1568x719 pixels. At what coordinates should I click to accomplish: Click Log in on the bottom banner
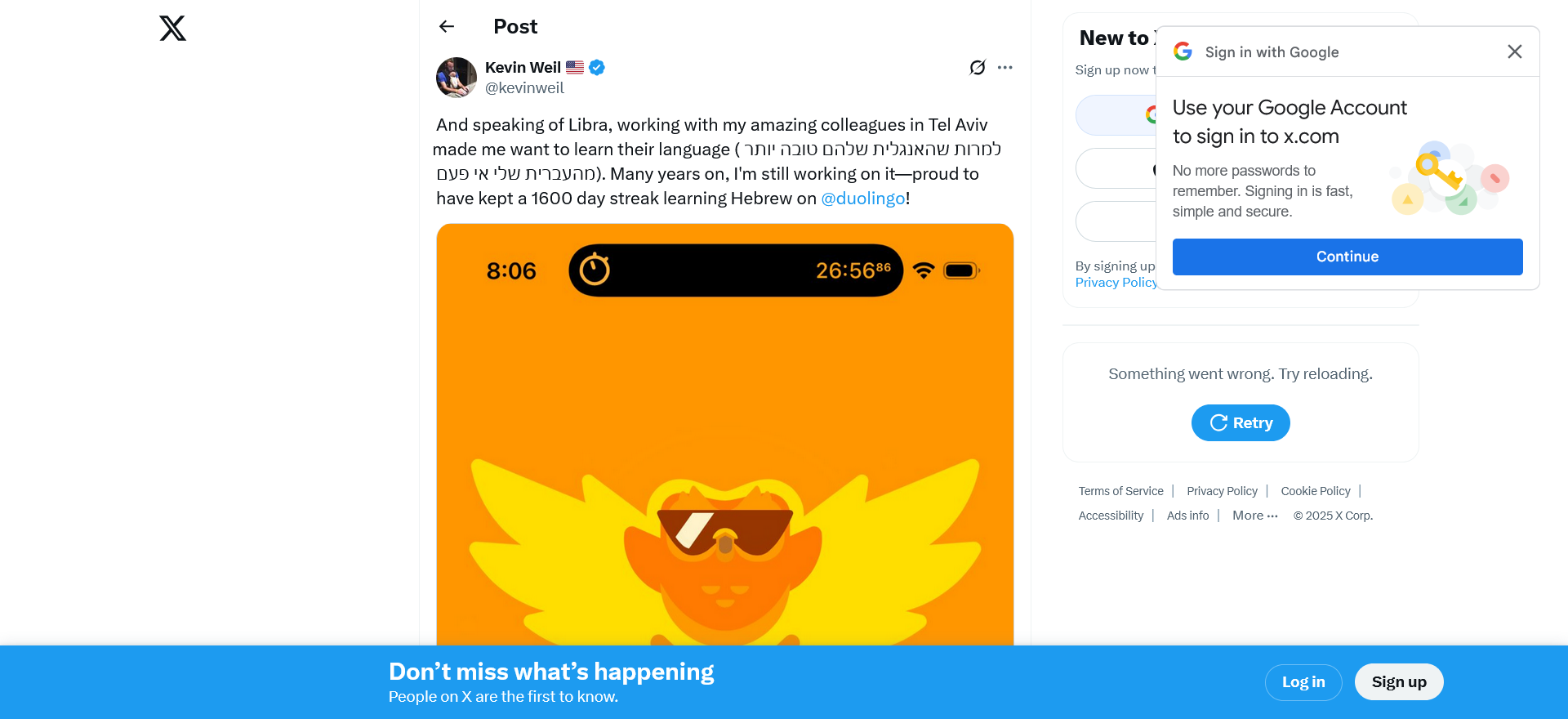(1303, 682)
